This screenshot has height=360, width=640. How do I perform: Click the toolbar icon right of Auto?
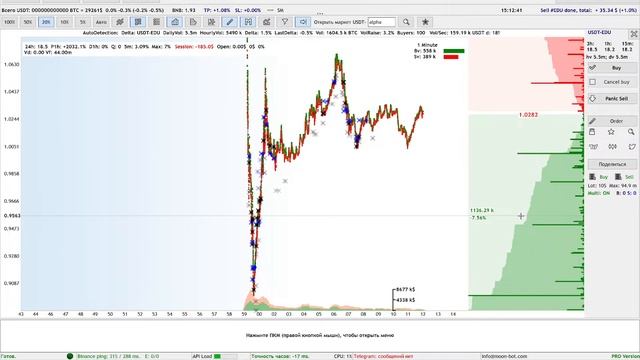coord(120,22)
